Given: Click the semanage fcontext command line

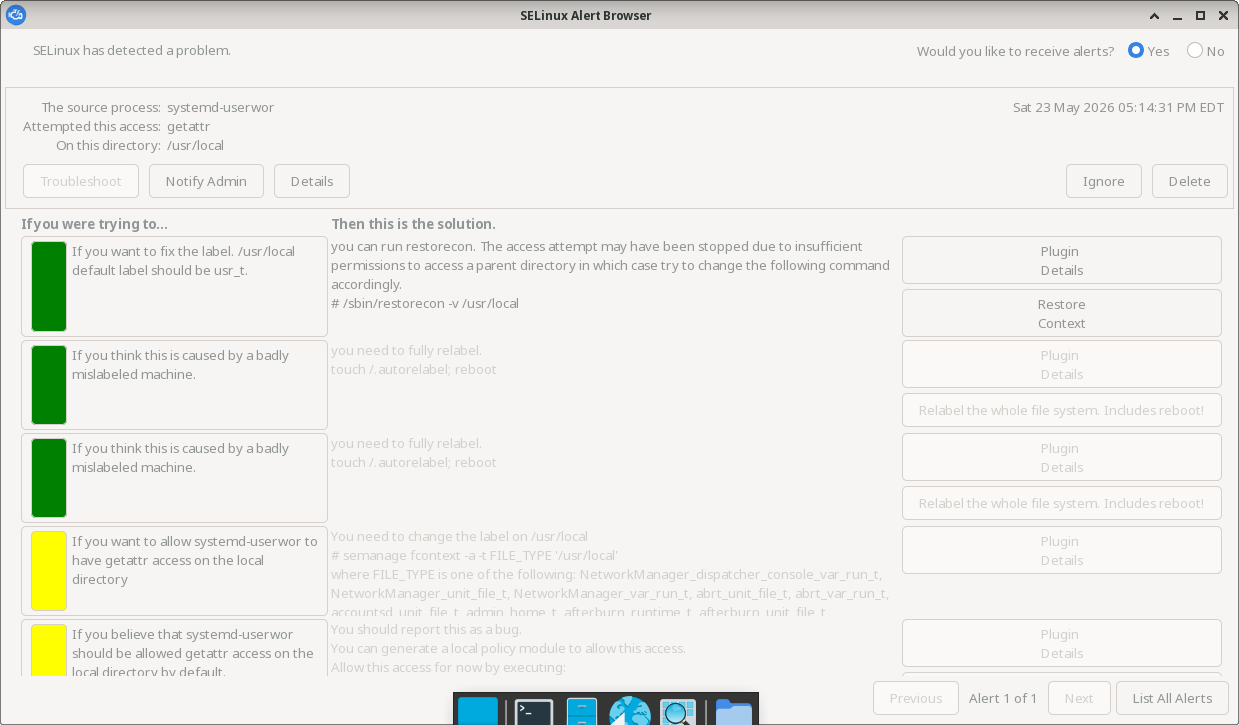Looking at the screenshot, I should coord(474,555).
